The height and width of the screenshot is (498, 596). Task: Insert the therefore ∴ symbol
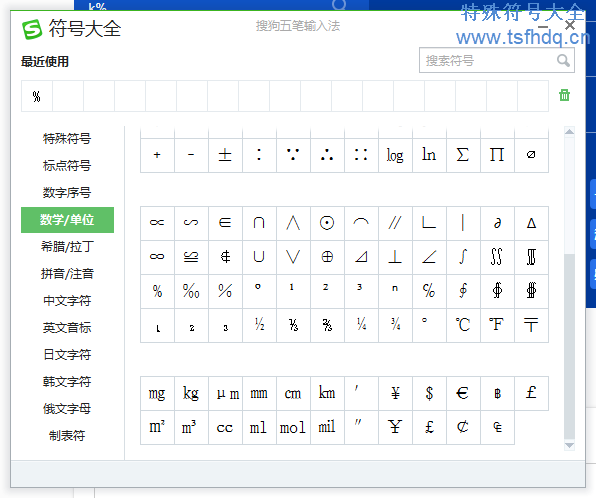327,155
